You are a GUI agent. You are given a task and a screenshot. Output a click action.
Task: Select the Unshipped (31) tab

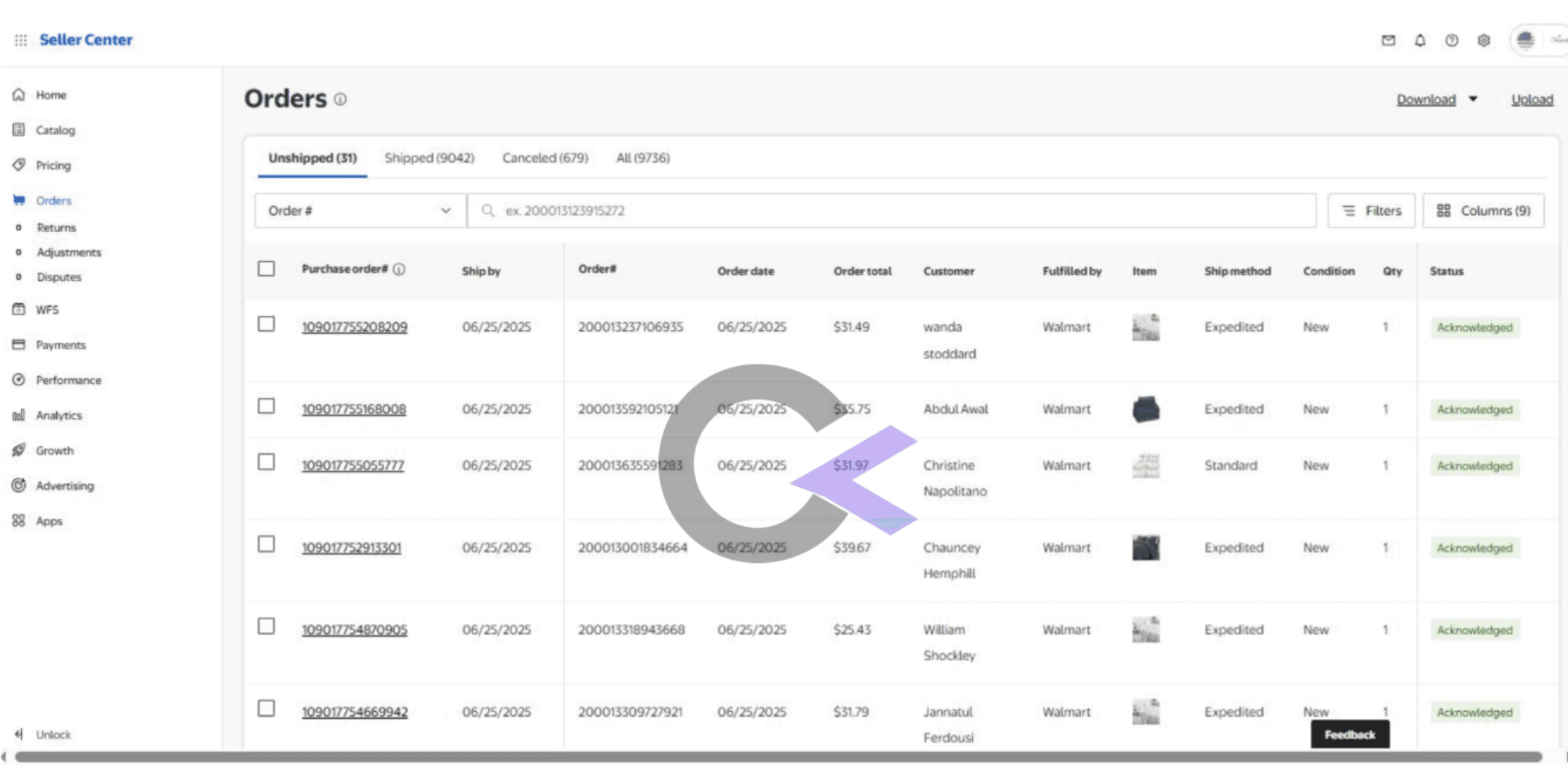(313, 158)
